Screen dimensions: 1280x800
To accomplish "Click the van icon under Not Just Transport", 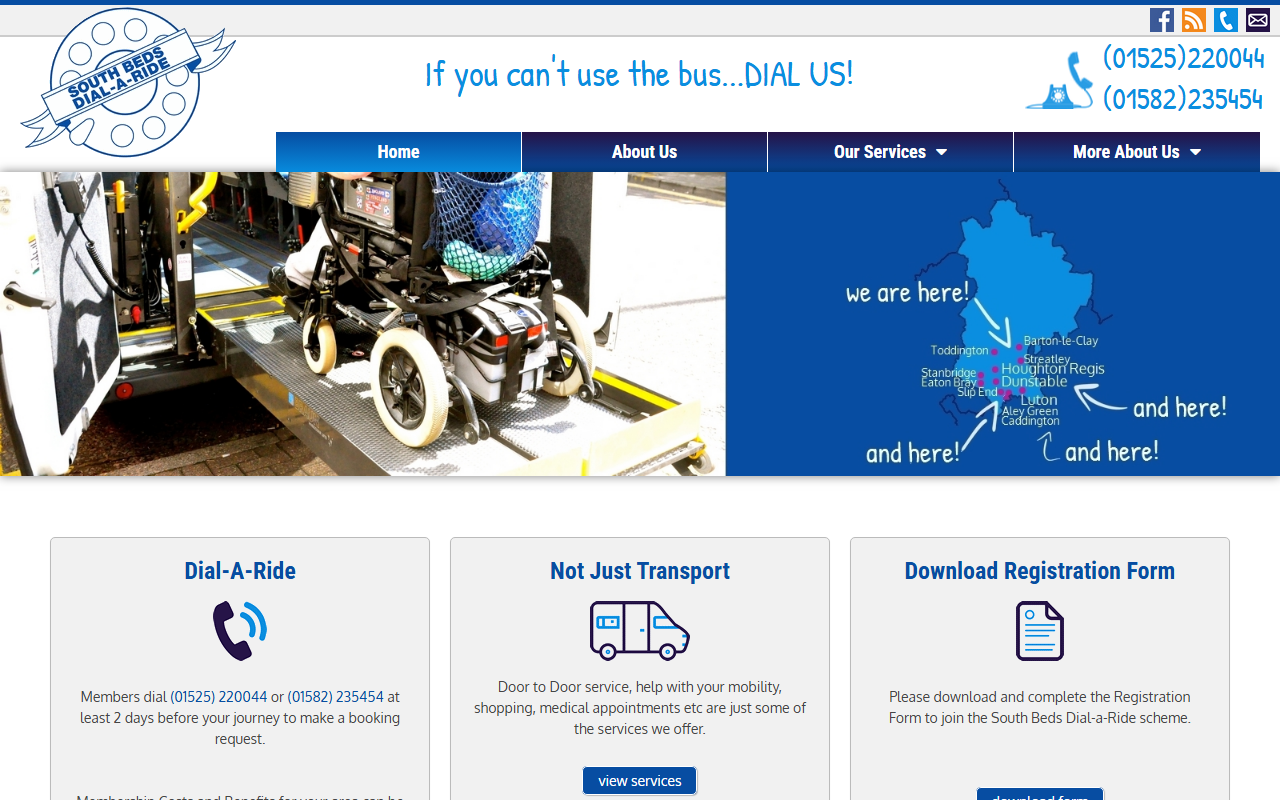I will [640, 630].
